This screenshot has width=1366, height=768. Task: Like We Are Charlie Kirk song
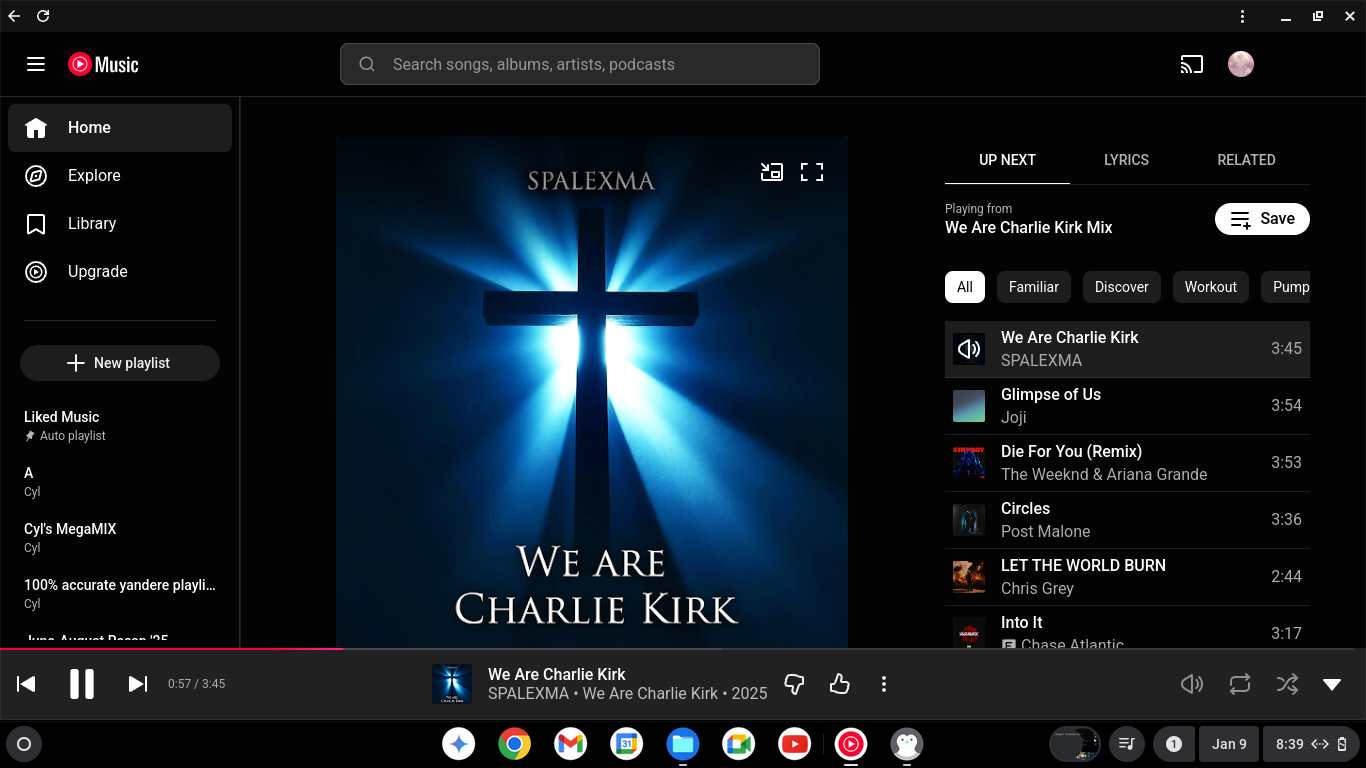pyautogui.click(x=839, y=684)
